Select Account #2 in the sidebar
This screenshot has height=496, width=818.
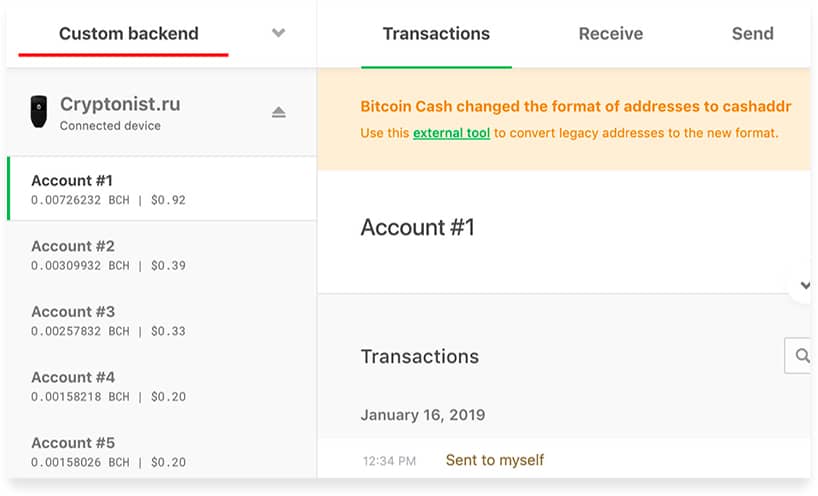(x=163, y=255)
